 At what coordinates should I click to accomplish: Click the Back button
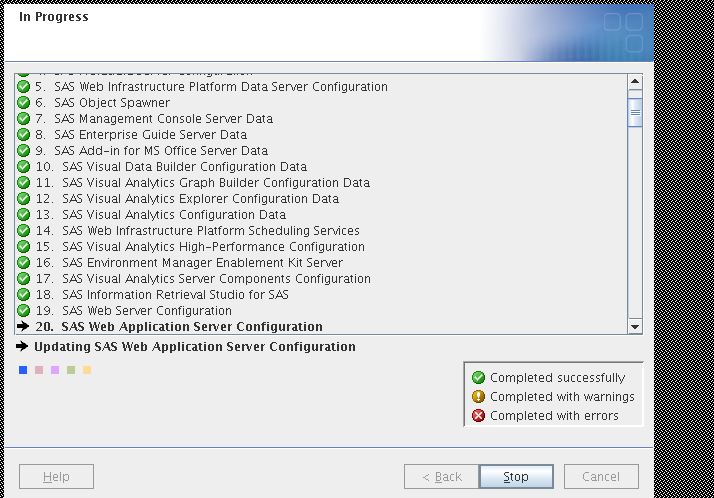441,477
